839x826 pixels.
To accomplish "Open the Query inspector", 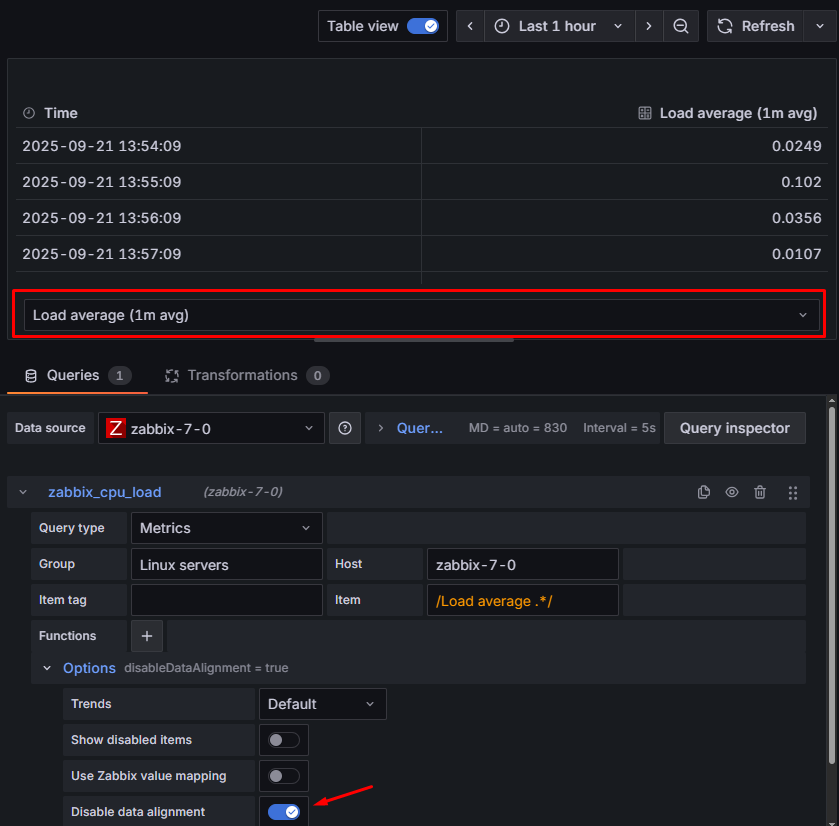I will tap(735, 428).
